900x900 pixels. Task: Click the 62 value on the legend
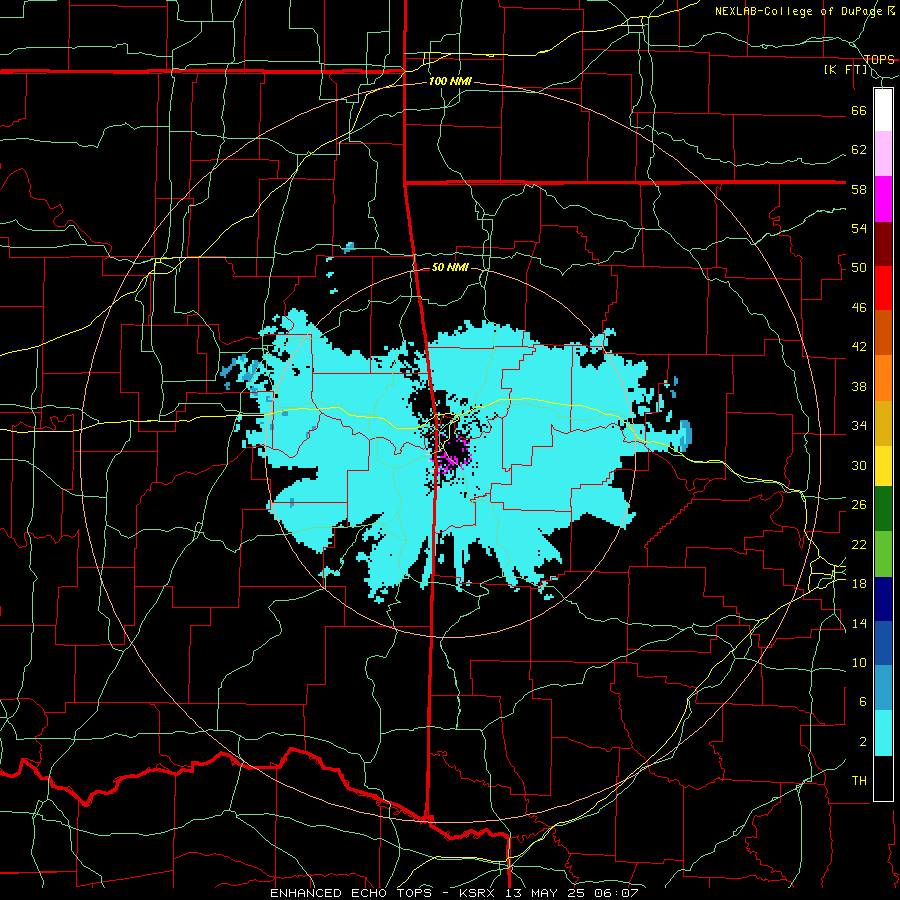point(859,150)
